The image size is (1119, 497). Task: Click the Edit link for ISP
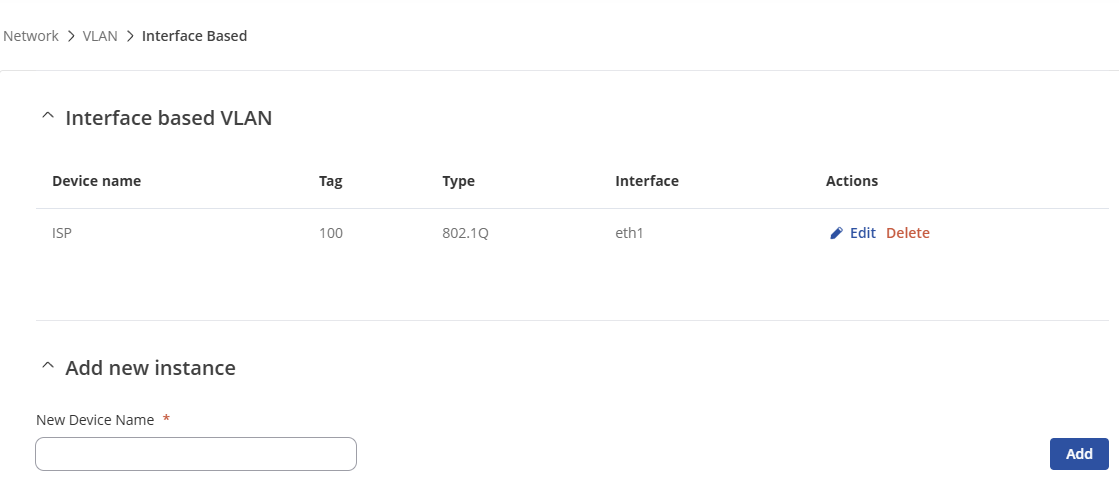pos(862,233)
